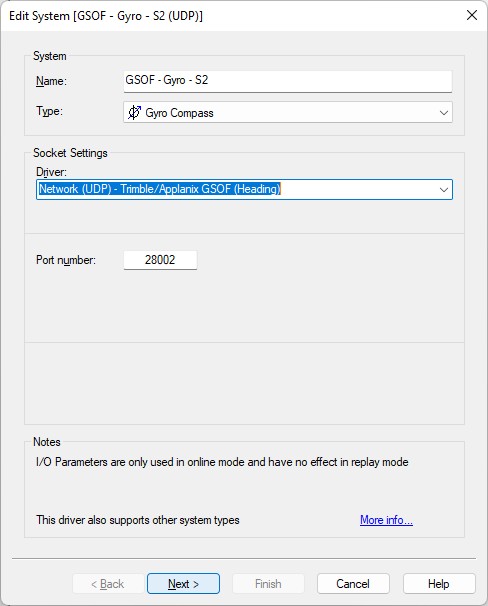Viewport: 488px width, 606px height.
Task: Close the Edit System dialog
Action: click(472, 15)
